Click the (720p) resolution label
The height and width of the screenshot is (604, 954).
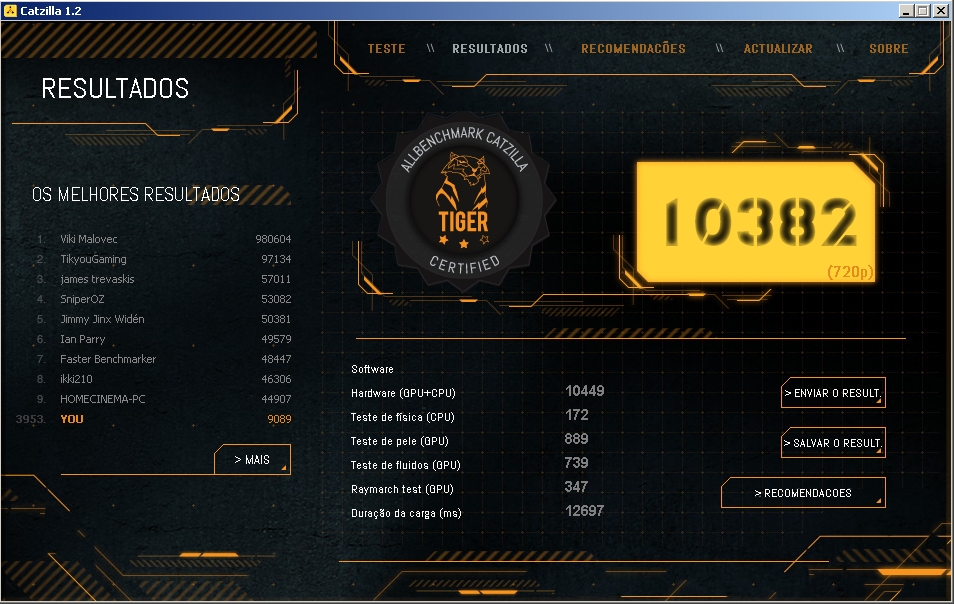(x=850, y=271)
